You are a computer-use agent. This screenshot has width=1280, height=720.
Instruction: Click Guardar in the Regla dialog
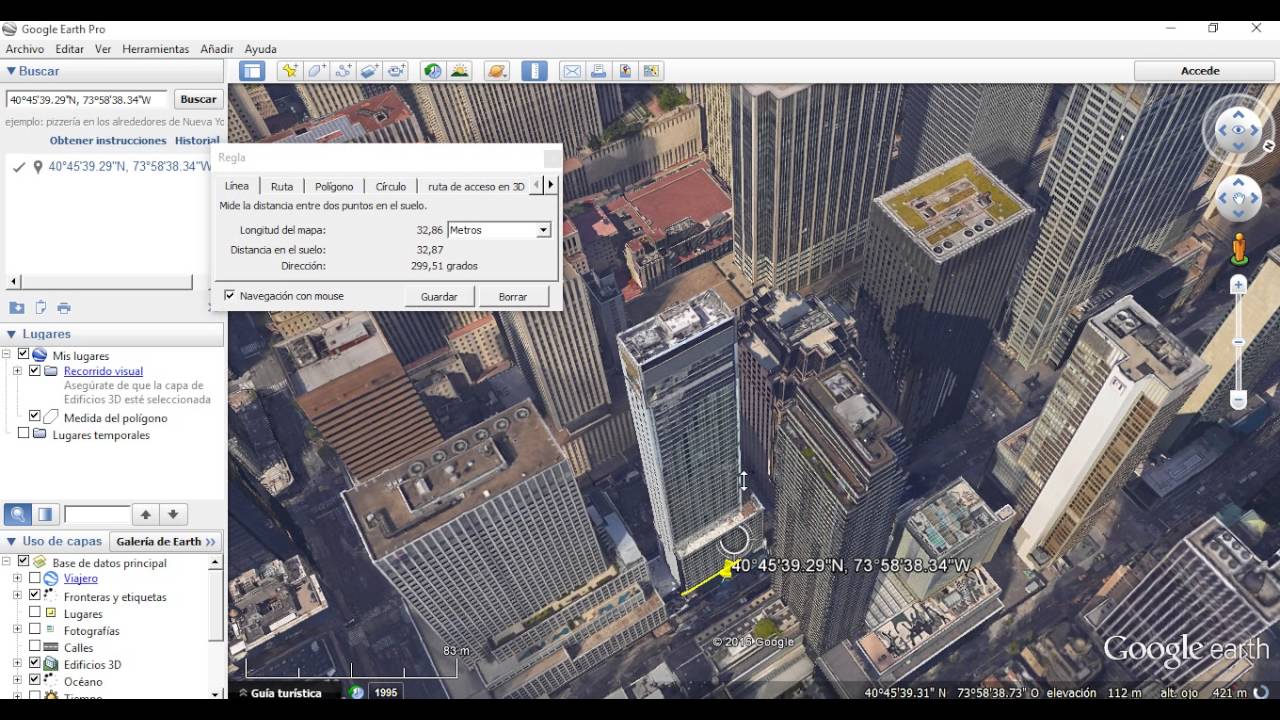[439, 296]
